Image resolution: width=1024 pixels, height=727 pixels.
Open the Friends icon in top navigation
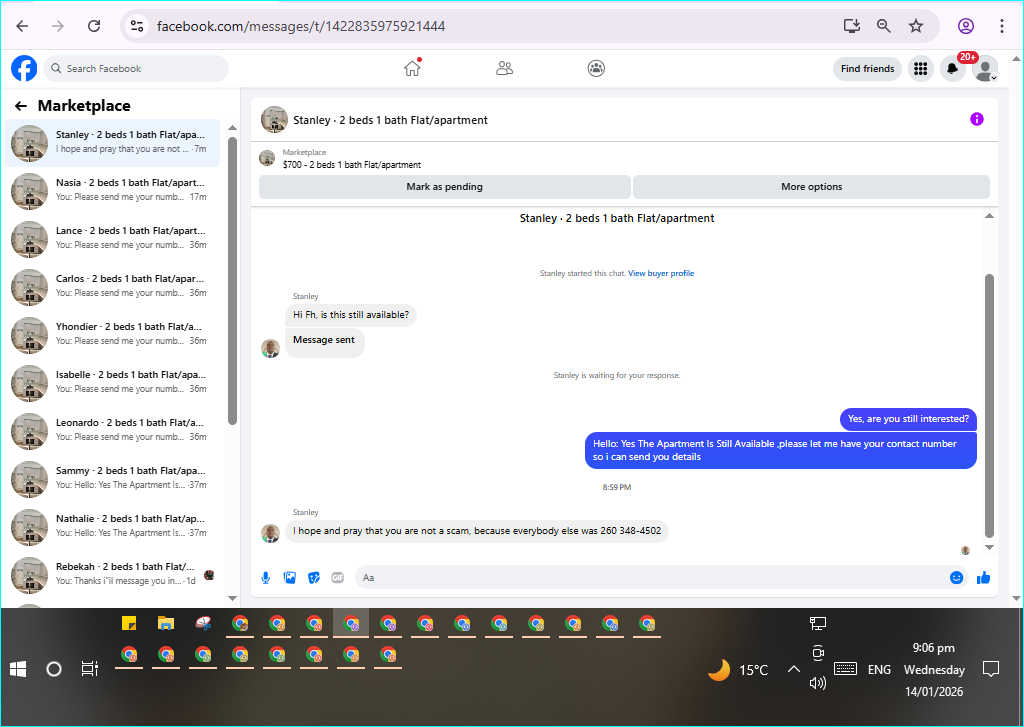(504, 68)
